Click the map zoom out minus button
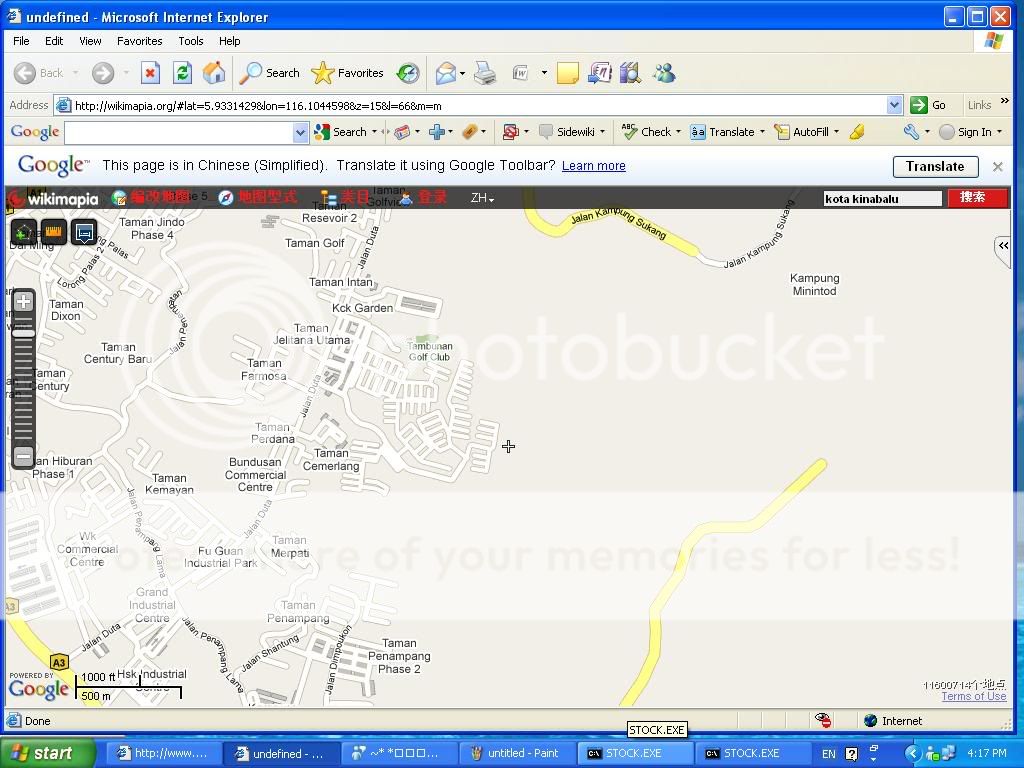This screenshot has height=768, width=1024. click(x=24, y=456)
